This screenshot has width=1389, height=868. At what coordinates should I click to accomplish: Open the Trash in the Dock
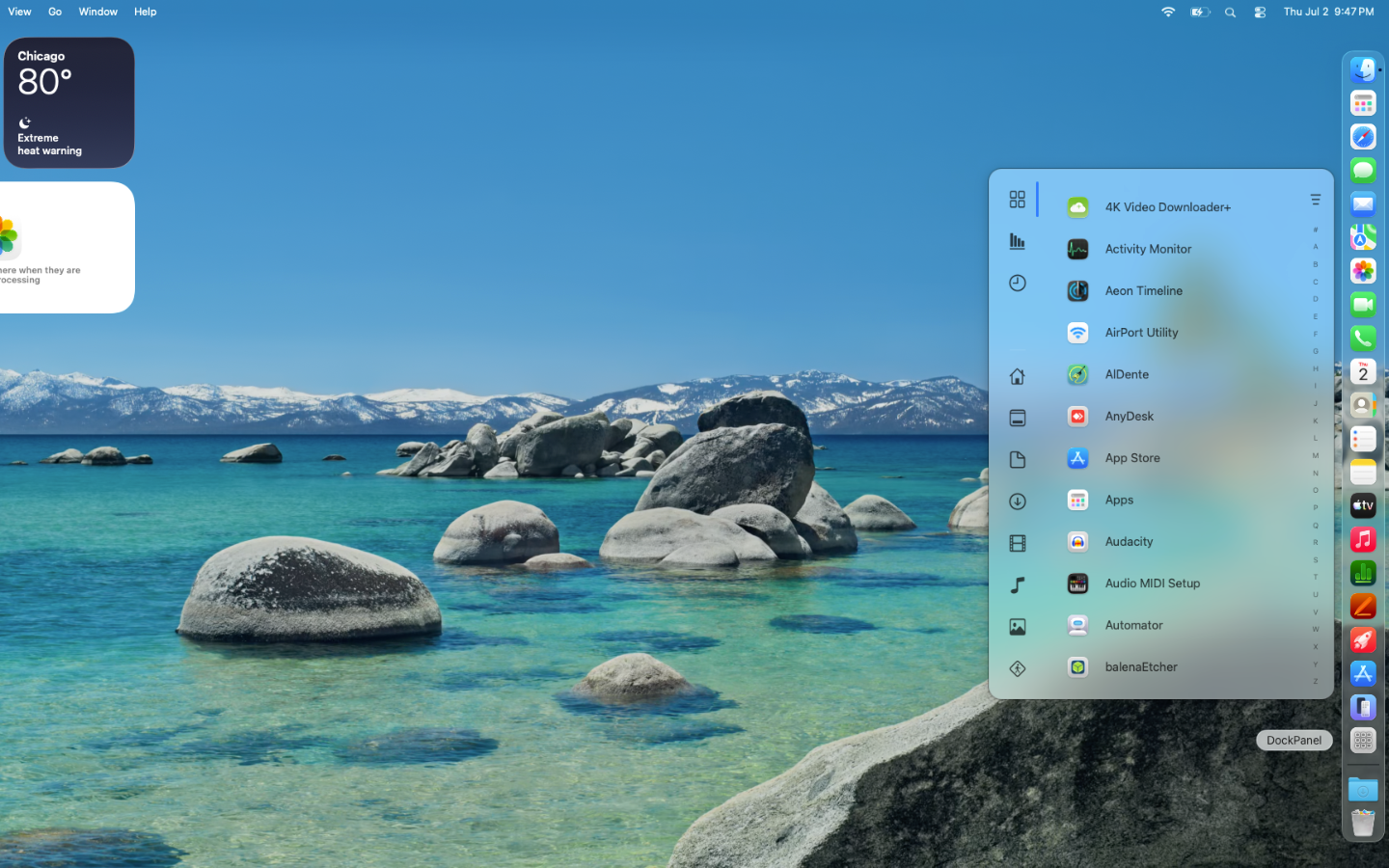[x=1363, y=823]
